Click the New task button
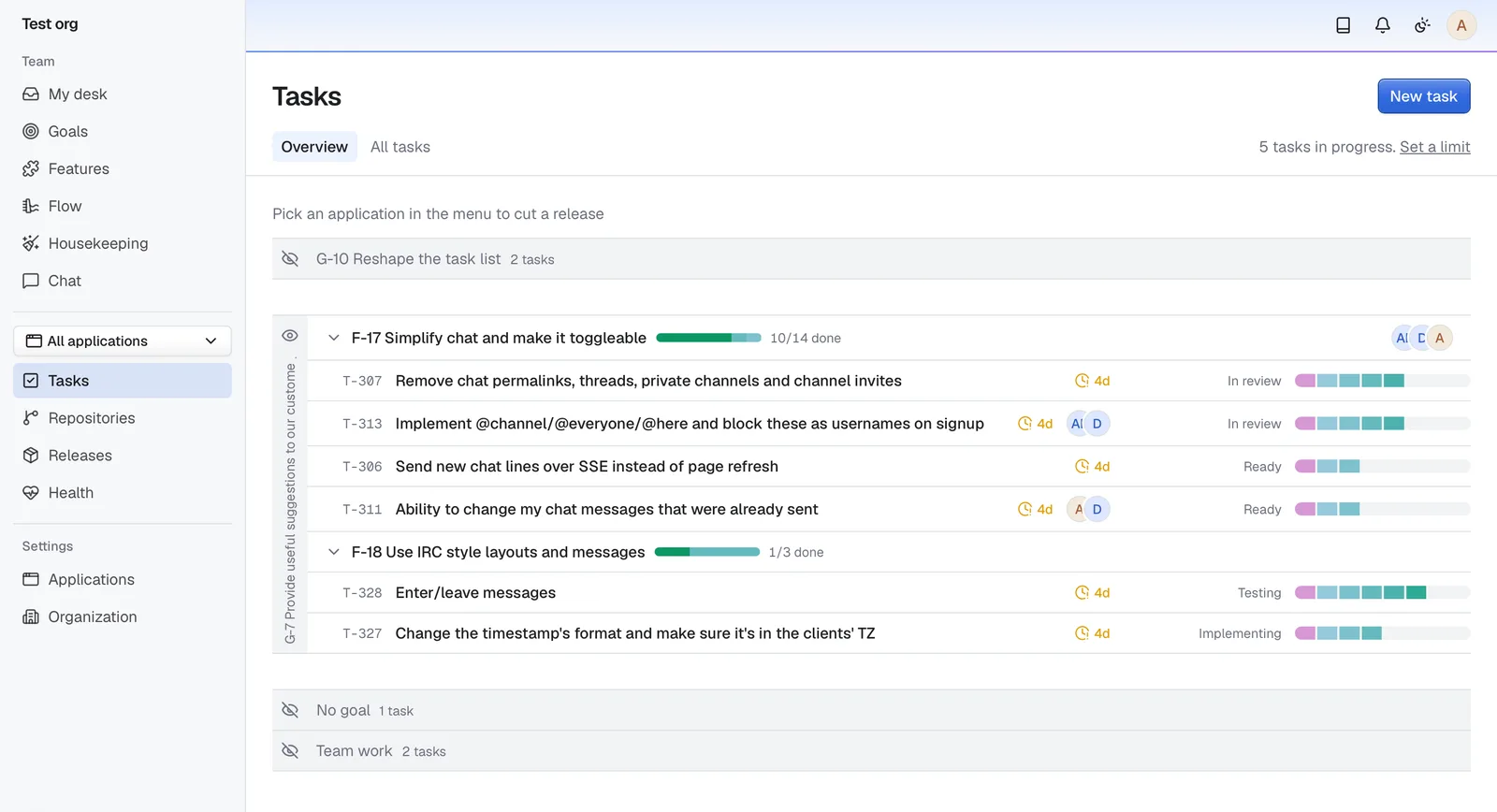Screen dimensions: 1497x812 click(x=1423, y=96)
